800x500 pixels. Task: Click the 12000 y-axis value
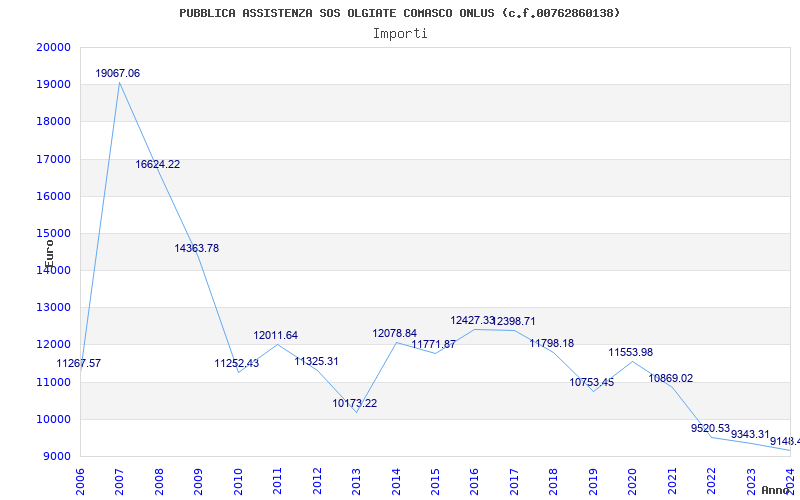(x=54, y=345)
